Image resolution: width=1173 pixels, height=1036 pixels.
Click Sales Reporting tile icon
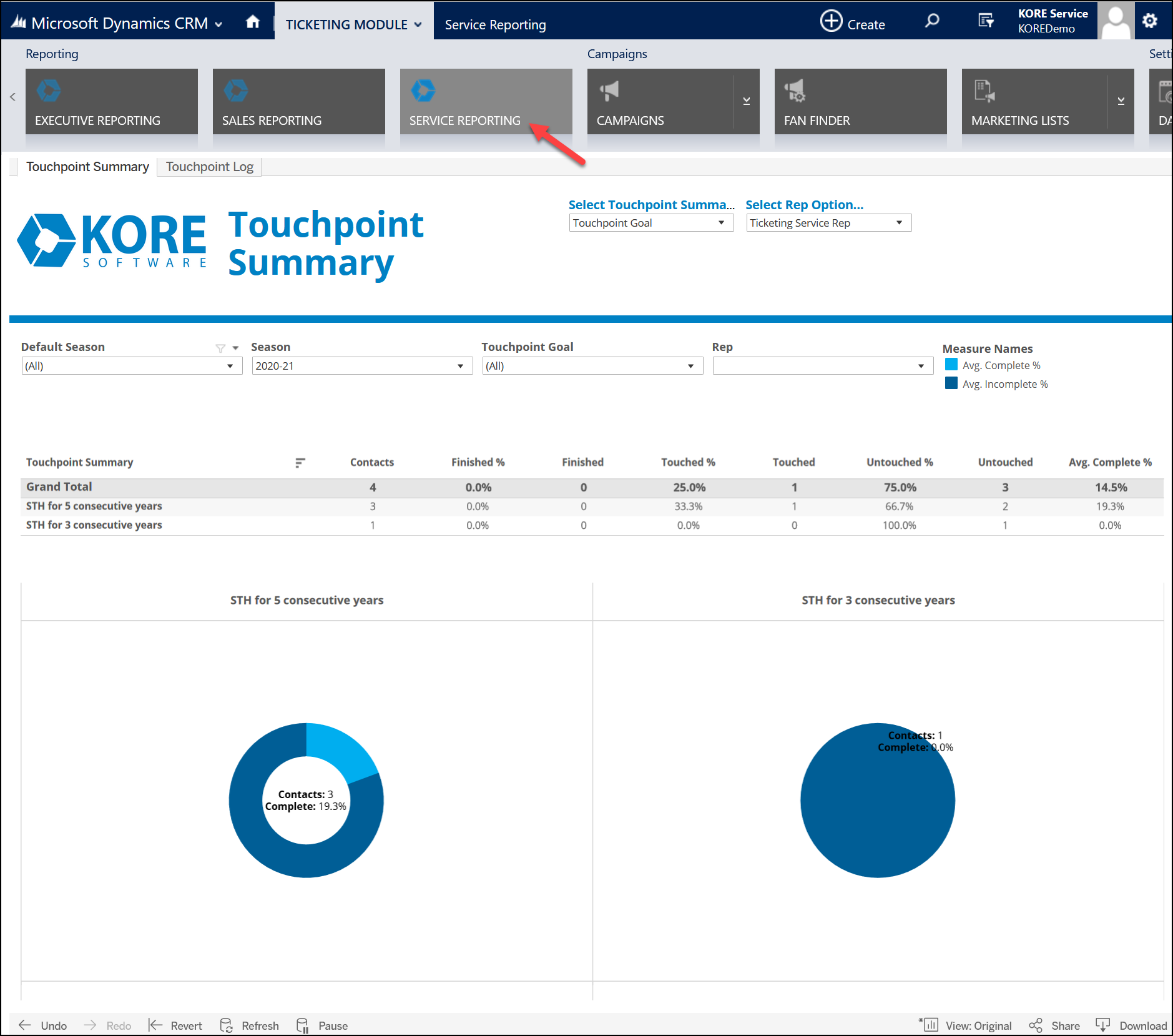[236, 91]
